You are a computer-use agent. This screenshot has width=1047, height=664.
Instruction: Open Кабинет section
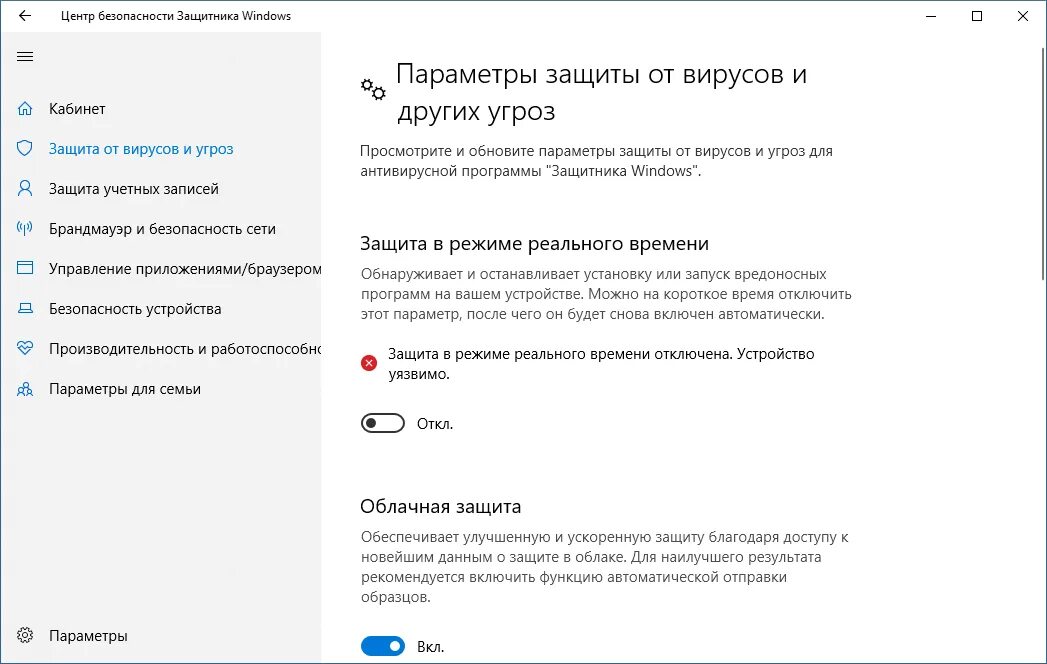point(77,109)
